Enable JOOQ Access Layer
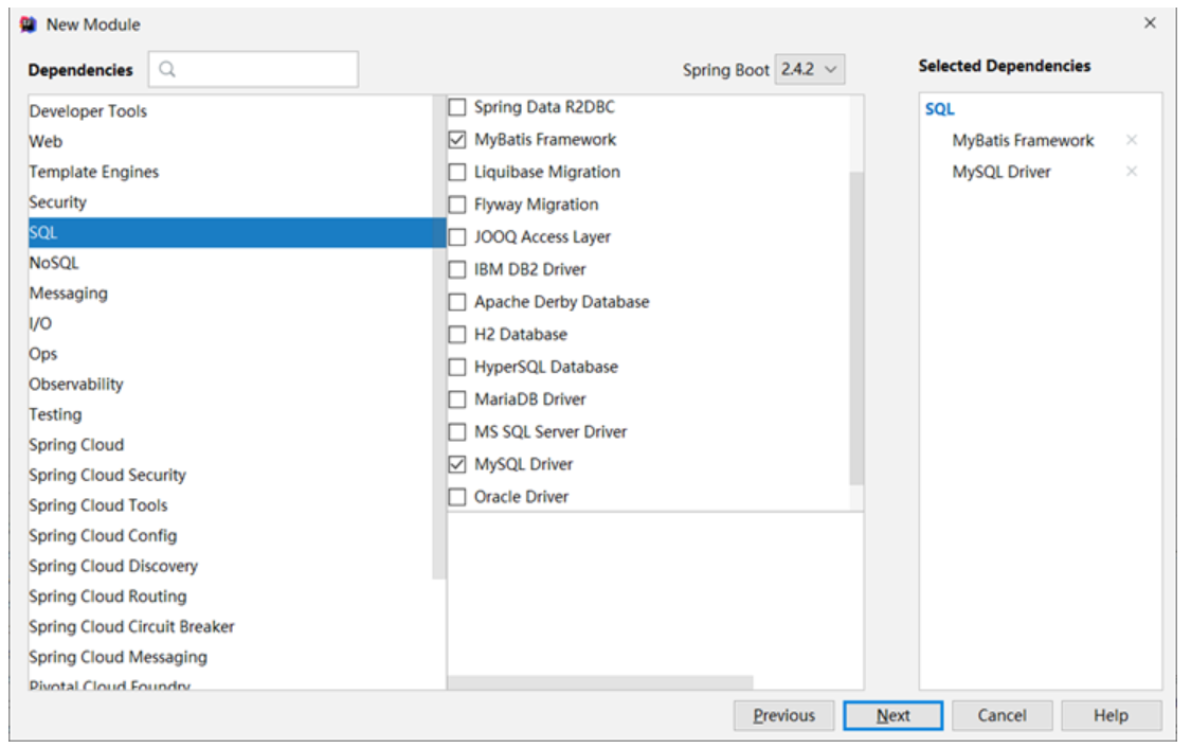The height and width of the screenshot is (746, 1181). [x=457, y=237]
